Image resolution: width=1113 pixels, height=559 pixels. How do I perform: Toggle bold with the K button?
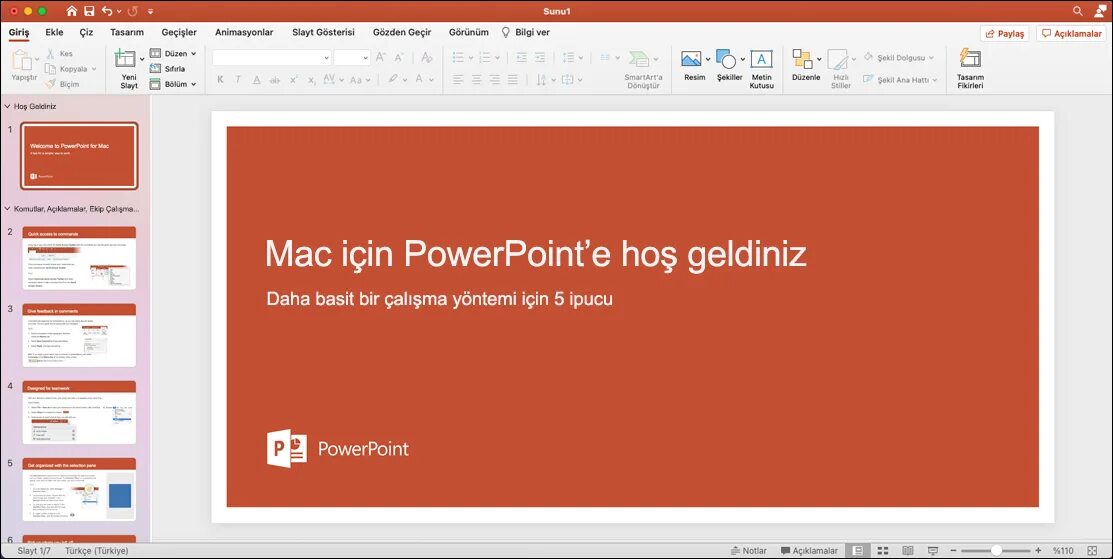pos(220,79)
